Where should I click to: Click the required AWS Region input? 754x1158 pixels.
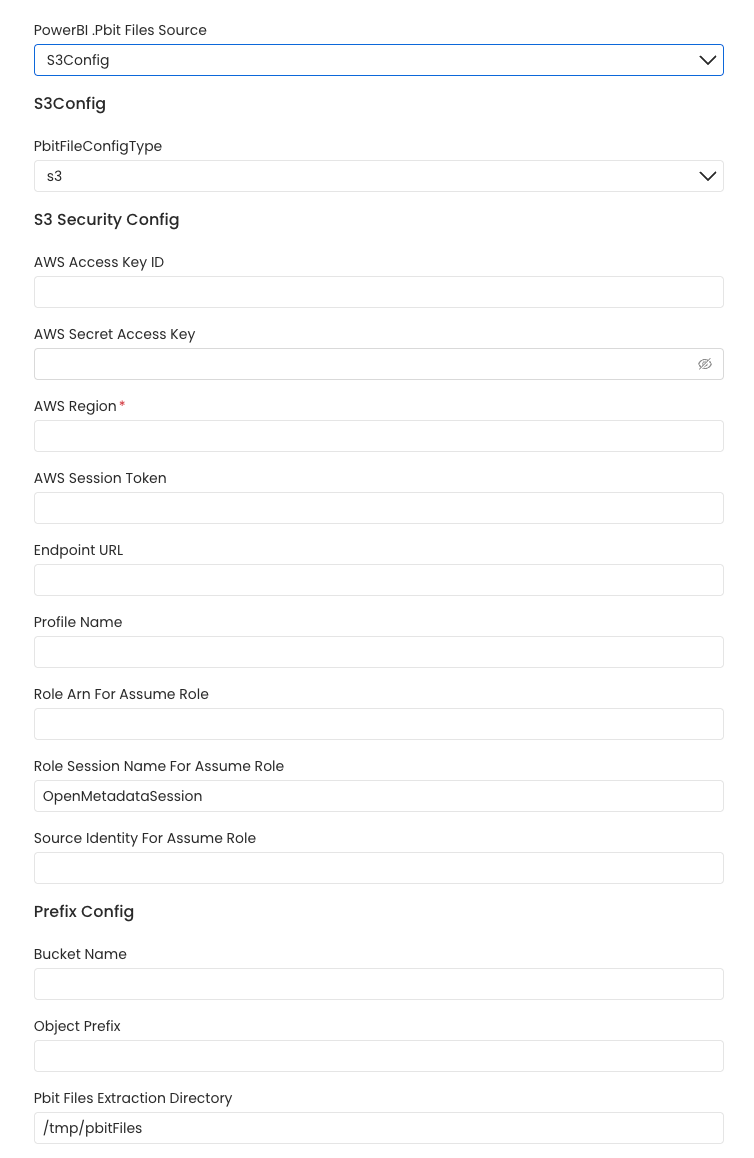378,435
